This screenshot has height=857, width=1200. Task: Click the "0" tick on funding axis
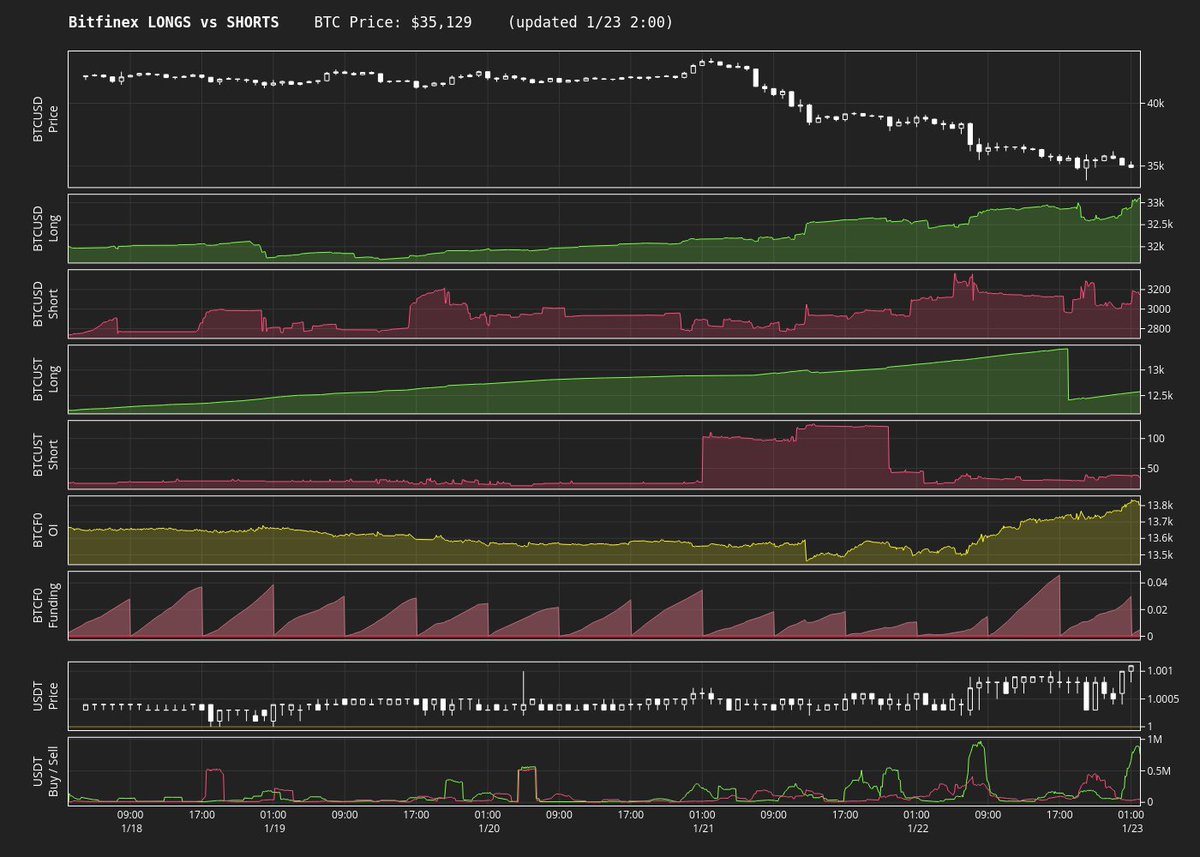(x=1149, y=636)
